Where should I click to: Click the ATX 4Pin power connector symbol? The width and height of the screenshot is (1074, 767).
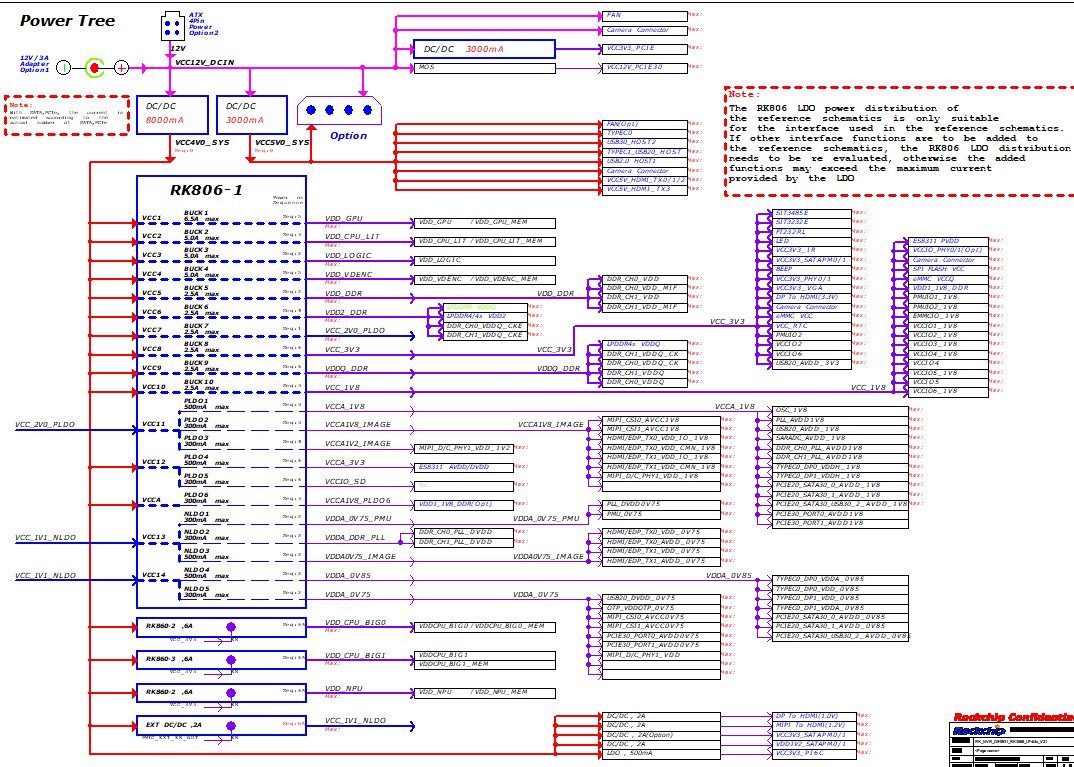click(x=172, y=26)
